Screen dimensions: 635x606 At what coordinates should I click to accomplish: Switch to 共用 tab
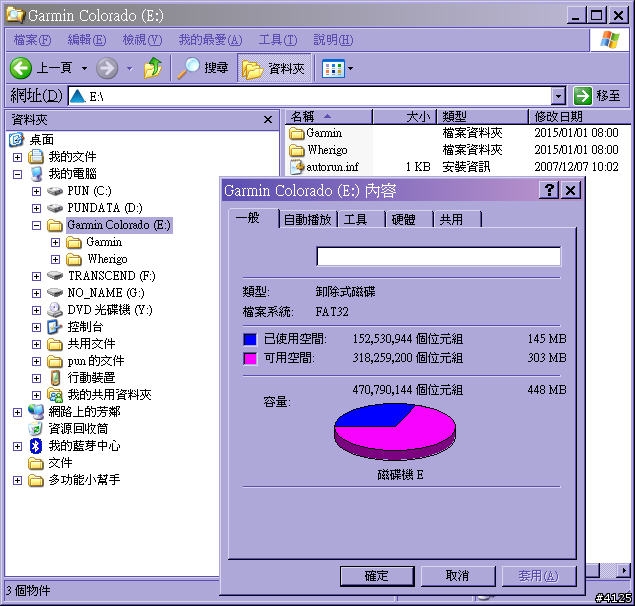pos(457,220)
